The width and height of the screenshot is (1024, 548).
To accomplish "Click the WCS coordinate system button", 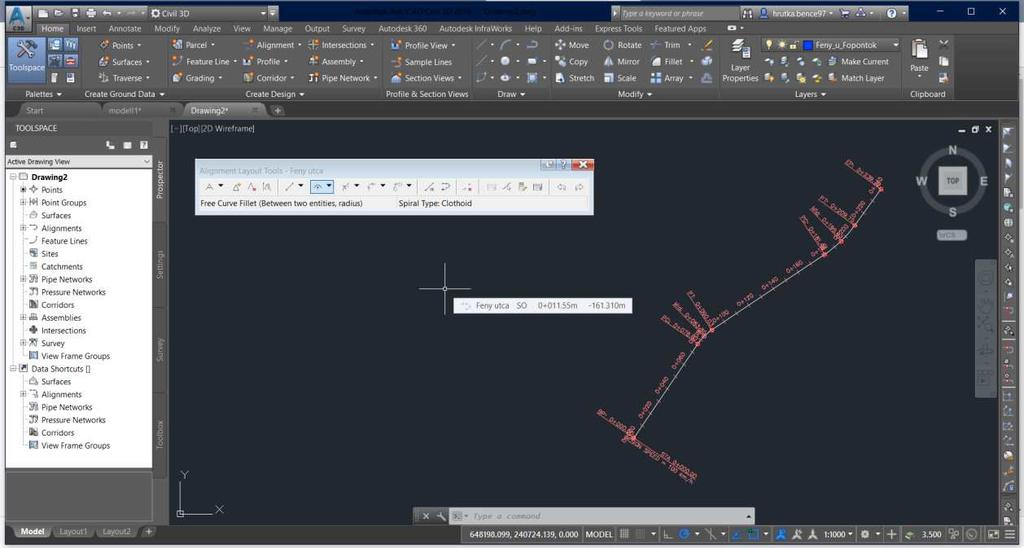I will (x=952, y=235).
